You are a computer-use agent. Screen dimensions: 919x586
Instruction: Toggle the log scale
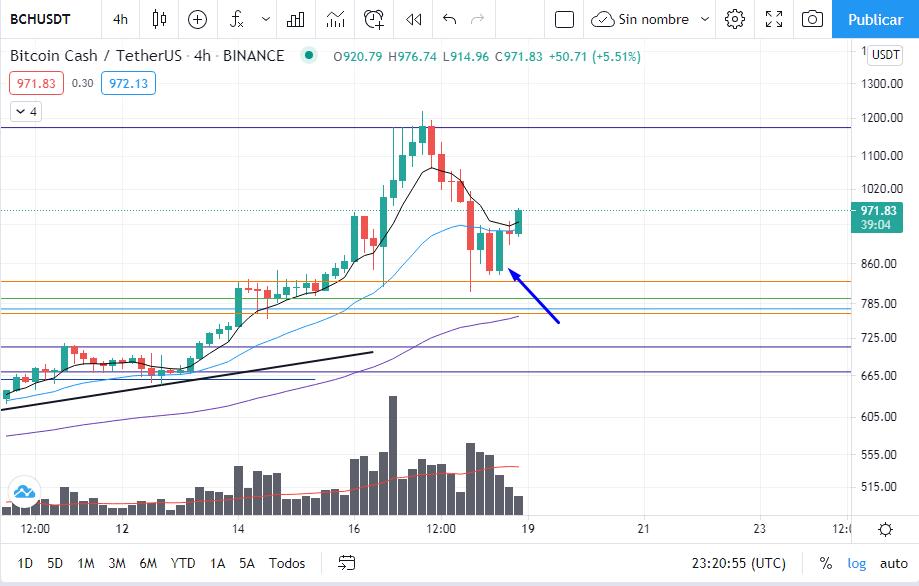click(x=856, y=563)
